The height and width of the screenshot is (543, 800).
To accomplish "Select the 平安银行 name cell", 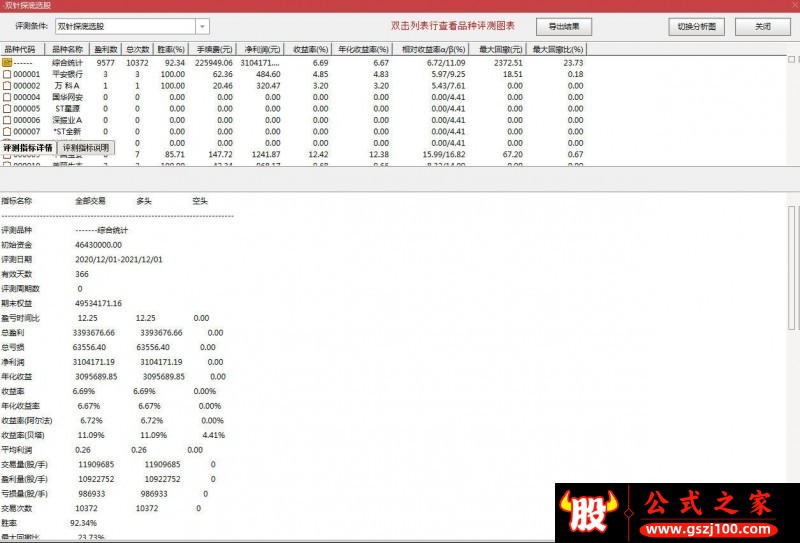I will pos(67,75).
